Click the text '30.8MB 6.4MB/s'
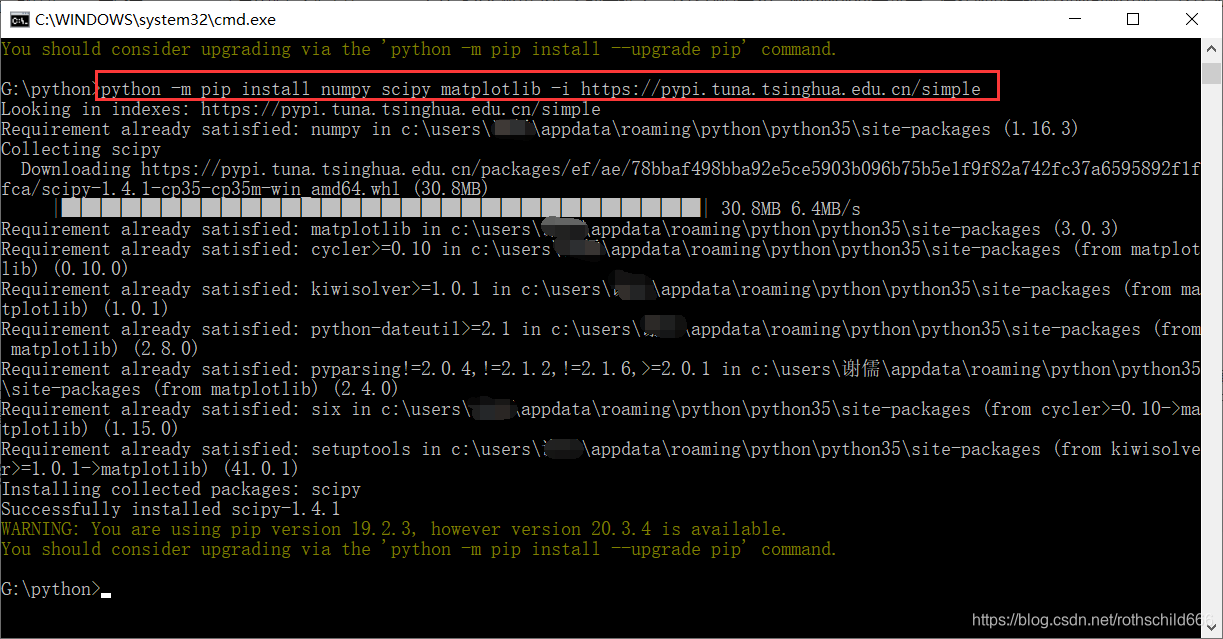 [791, 209]
